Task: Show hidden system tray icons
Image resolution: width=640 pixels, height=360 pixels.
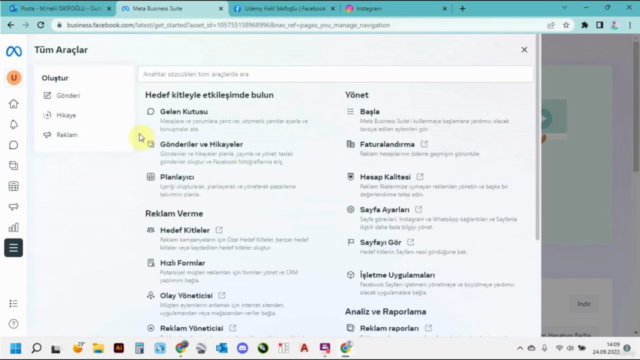Action: (x=520, y=348)
